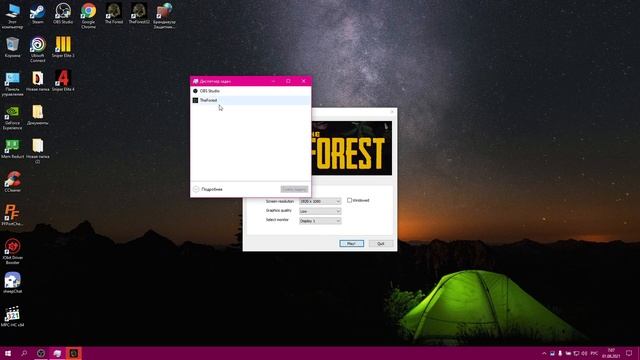Open the Windows Start menu

8,353
